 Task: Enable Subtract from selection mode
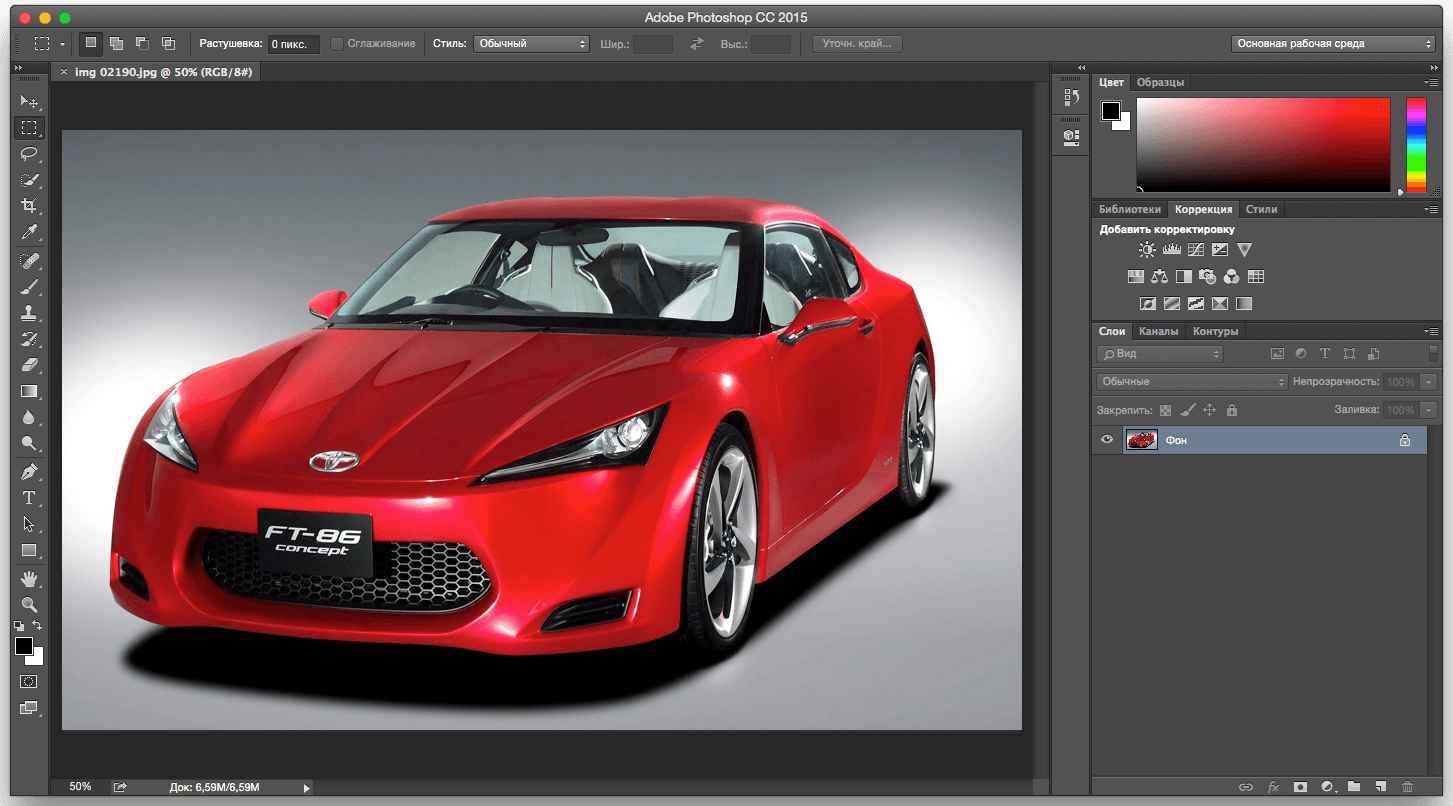tap(142, 44)
